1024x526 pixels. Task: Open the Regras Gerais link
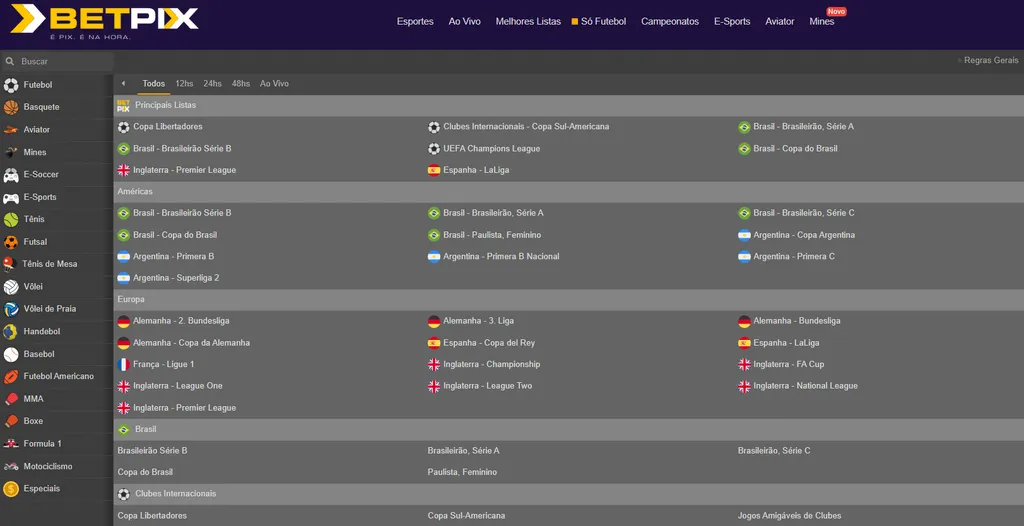[991, 60]
